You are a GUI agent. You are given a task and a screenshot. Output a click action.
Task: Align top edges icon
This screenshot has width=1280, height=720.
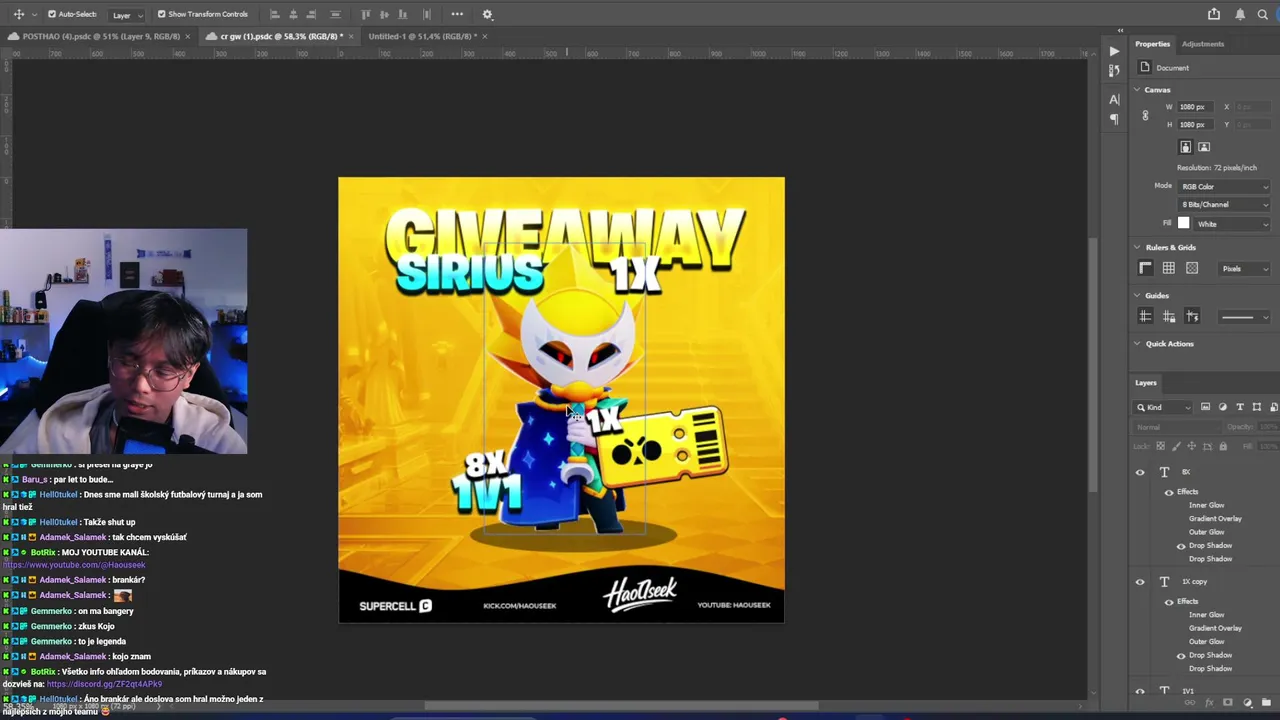pyautogui.click(x=365, y=14)
